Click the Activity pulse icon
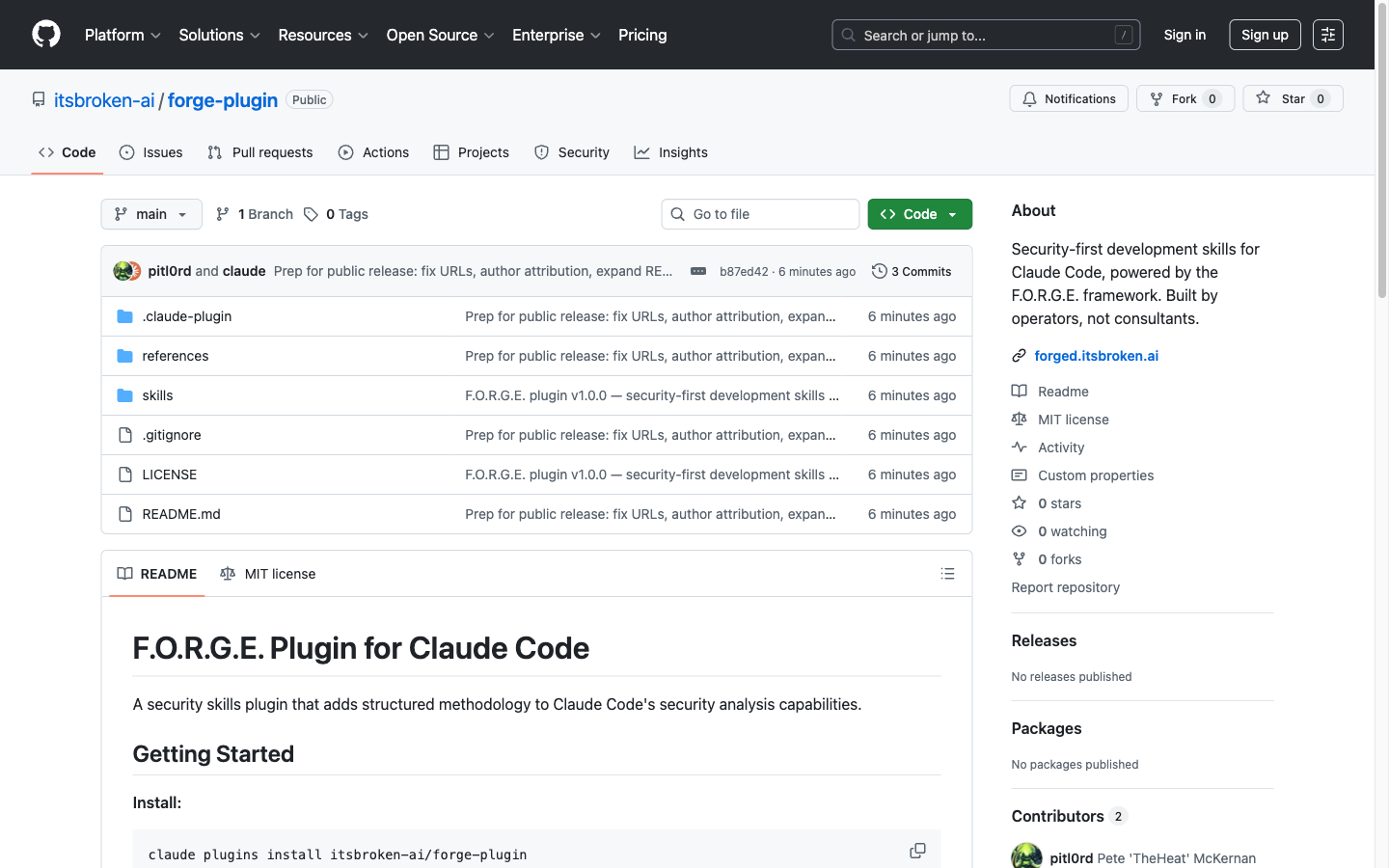Screen dimensions: 1389x868 [x=1019, y=447]
